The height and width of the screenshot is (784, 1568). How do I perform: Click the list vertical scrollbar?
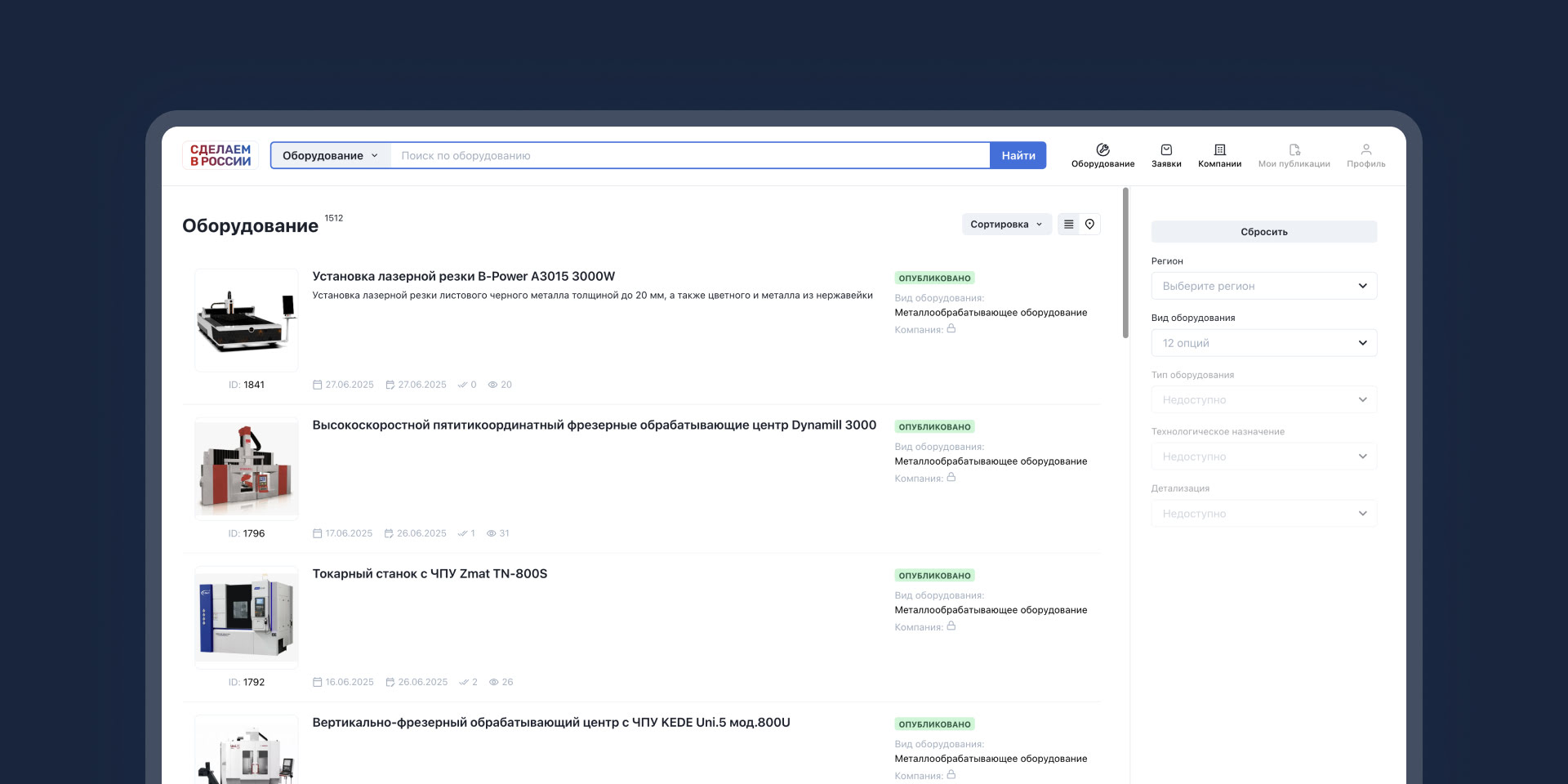pos(1125,263)
